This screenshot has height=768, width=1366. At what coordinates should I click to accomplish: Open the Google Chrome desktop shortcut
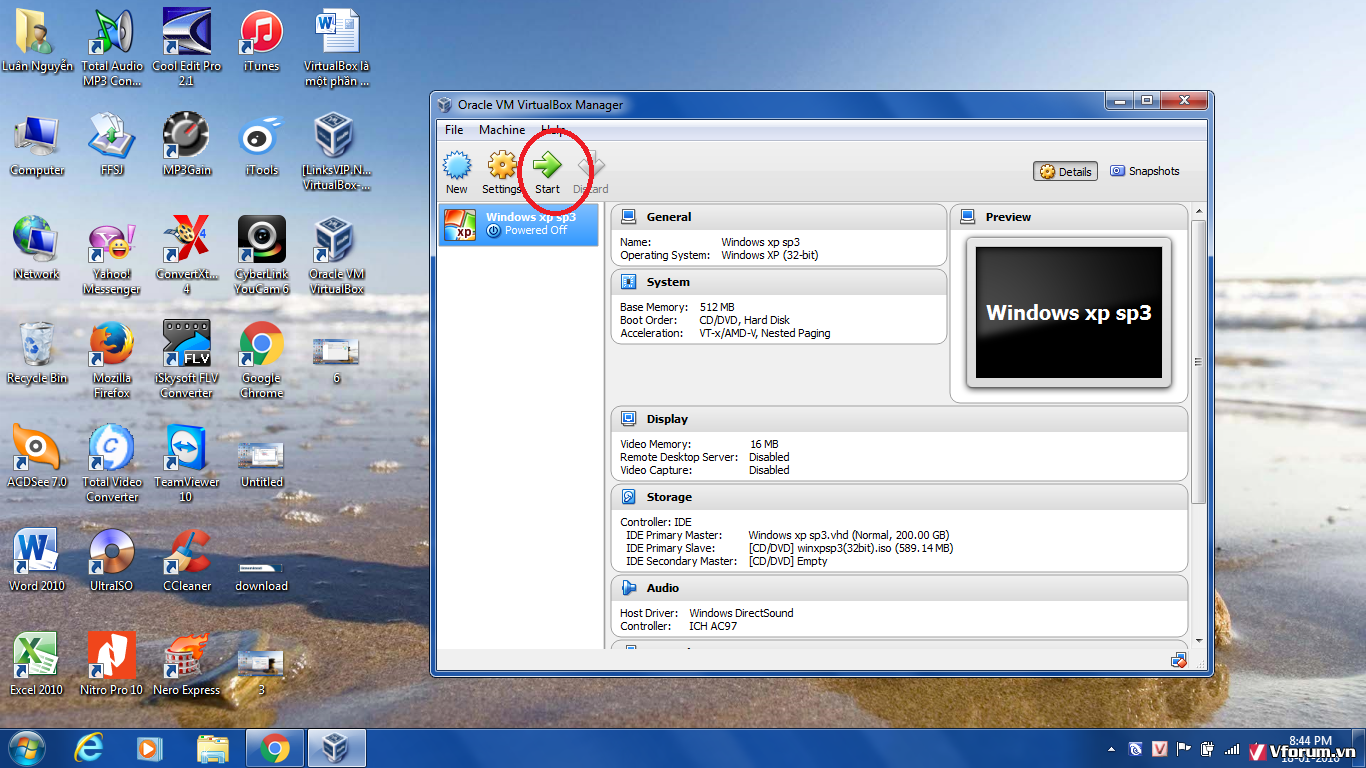261,360
